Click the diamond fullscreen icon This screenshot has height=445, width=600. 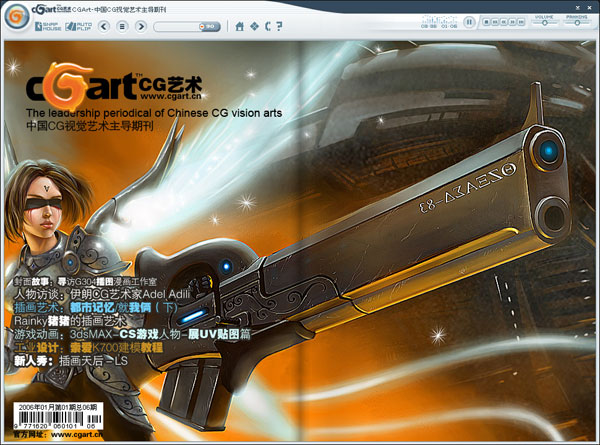point(254,26)
